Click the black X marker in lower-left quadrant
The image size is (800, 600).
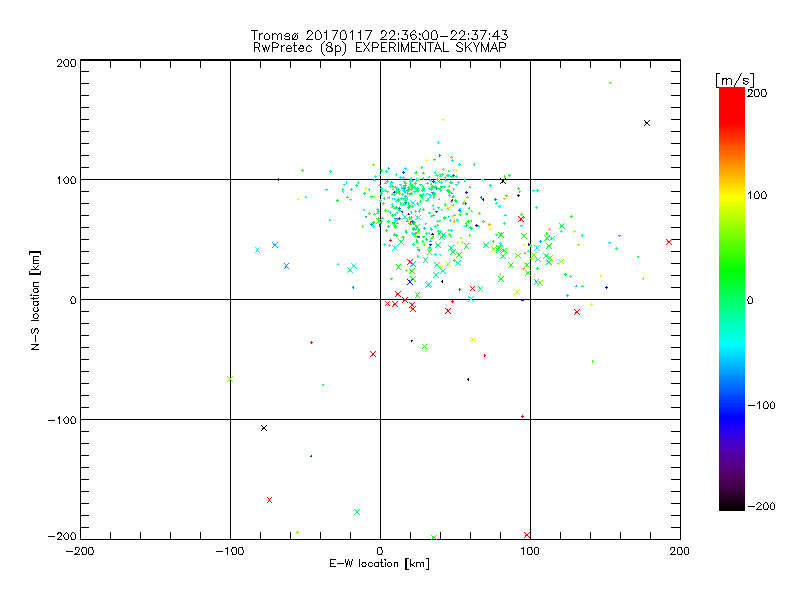pyautogui.click(x=264, y=428)
